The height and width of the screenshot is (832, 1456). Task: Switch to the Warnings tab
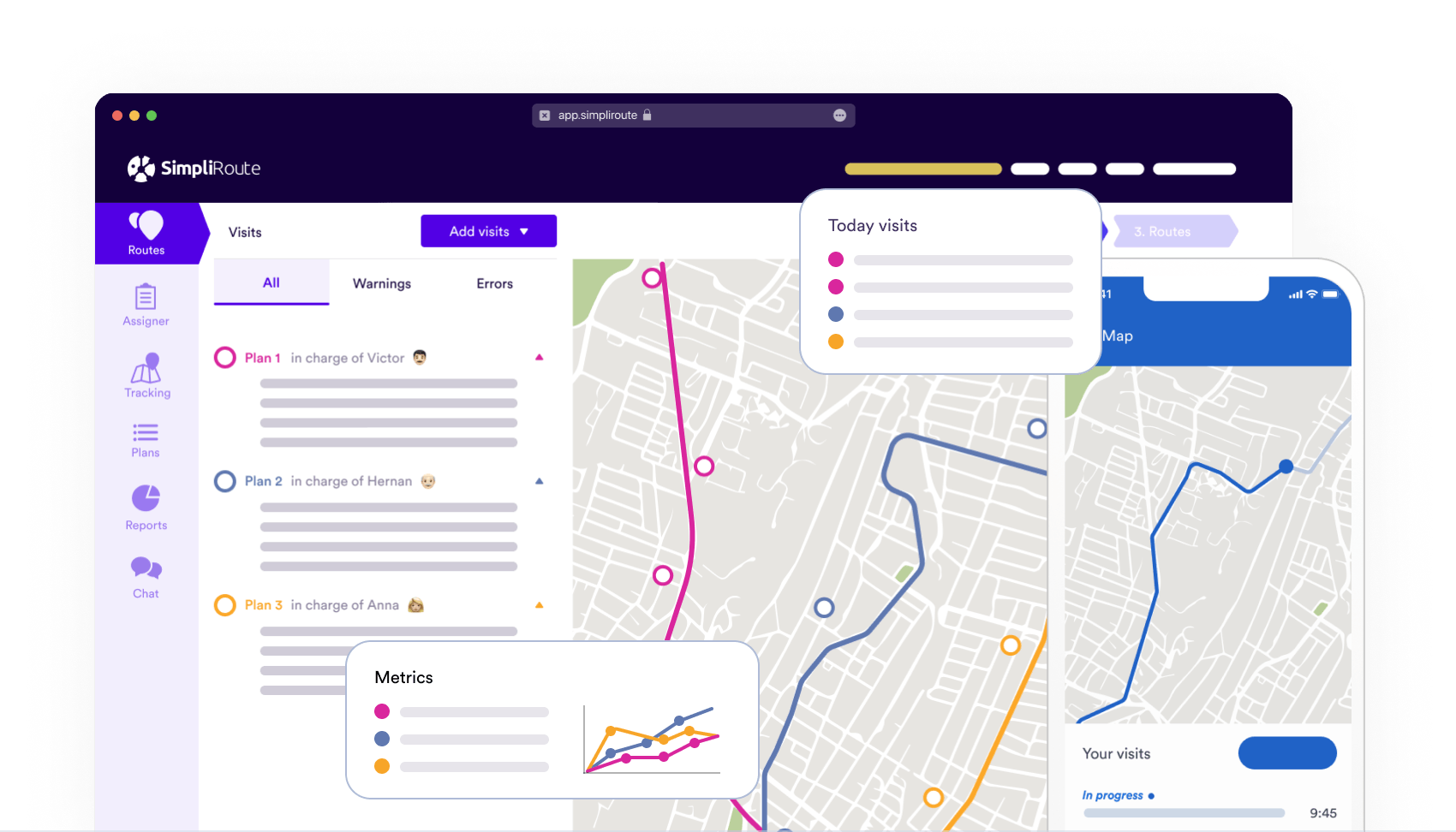(x=382, y=283)
